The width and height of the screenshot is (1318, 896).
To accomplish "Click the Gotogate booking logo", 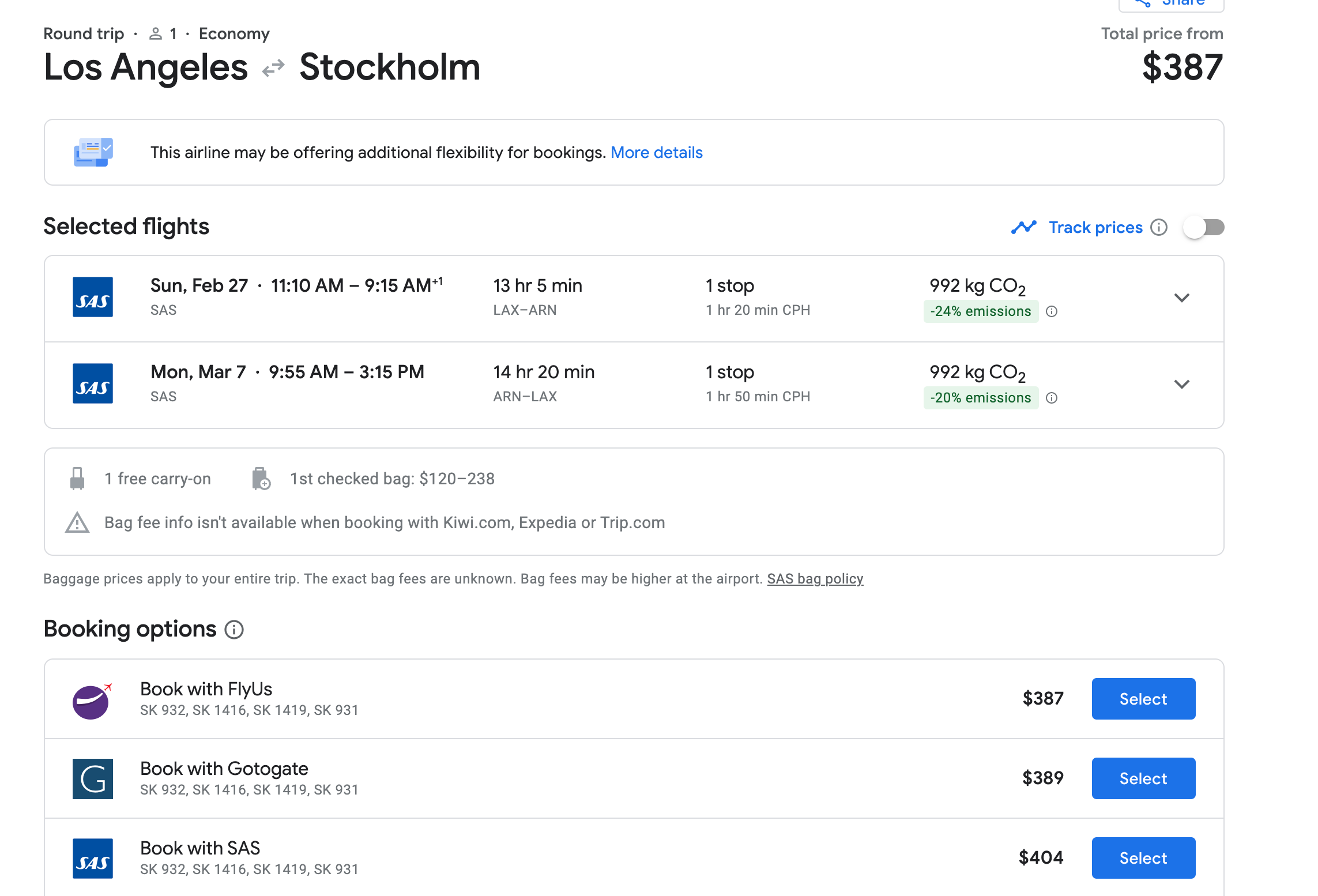I will [92, 778].
